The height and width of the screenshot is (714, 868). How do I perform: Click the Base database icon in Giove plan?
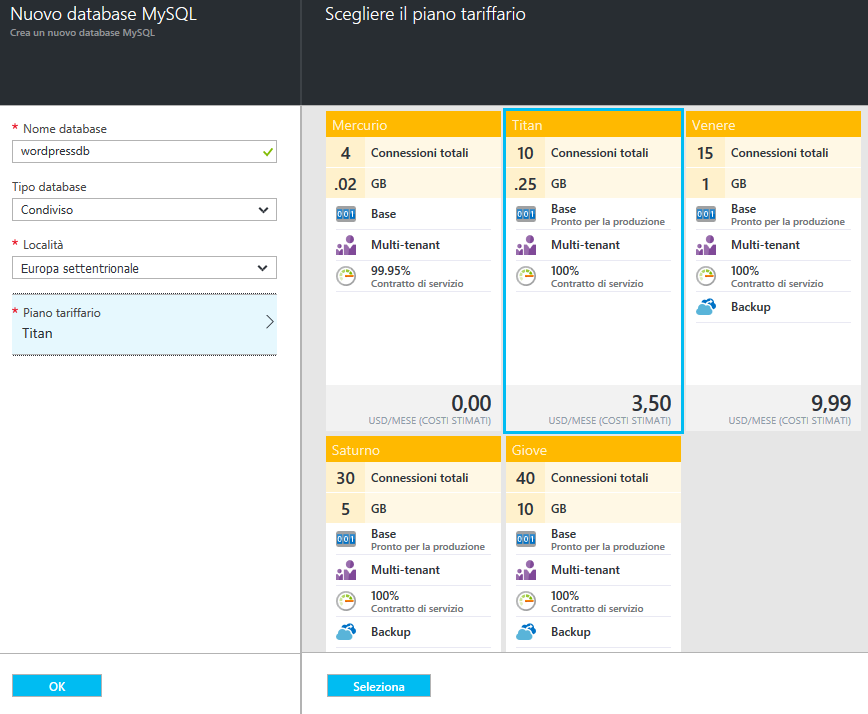click(526, 539)
